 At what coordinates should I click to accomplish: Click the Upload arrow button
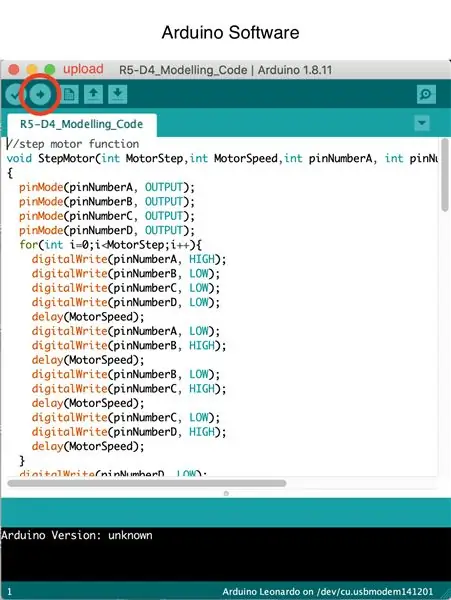click(x=40, y=94)
